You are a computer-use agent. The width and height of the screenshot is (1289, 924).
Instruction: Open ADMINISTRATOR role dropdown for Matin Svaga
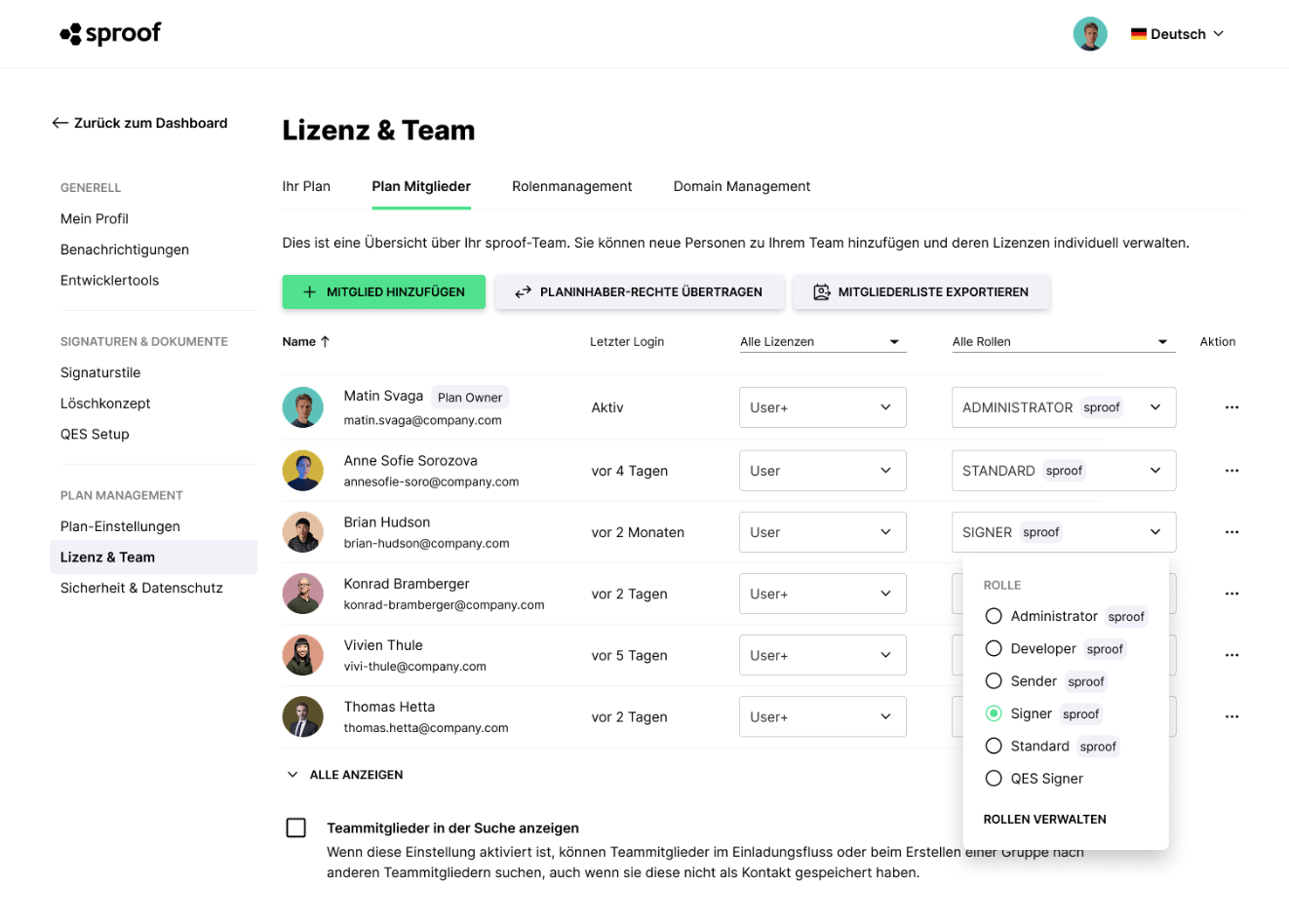(x=1064, y=407)
